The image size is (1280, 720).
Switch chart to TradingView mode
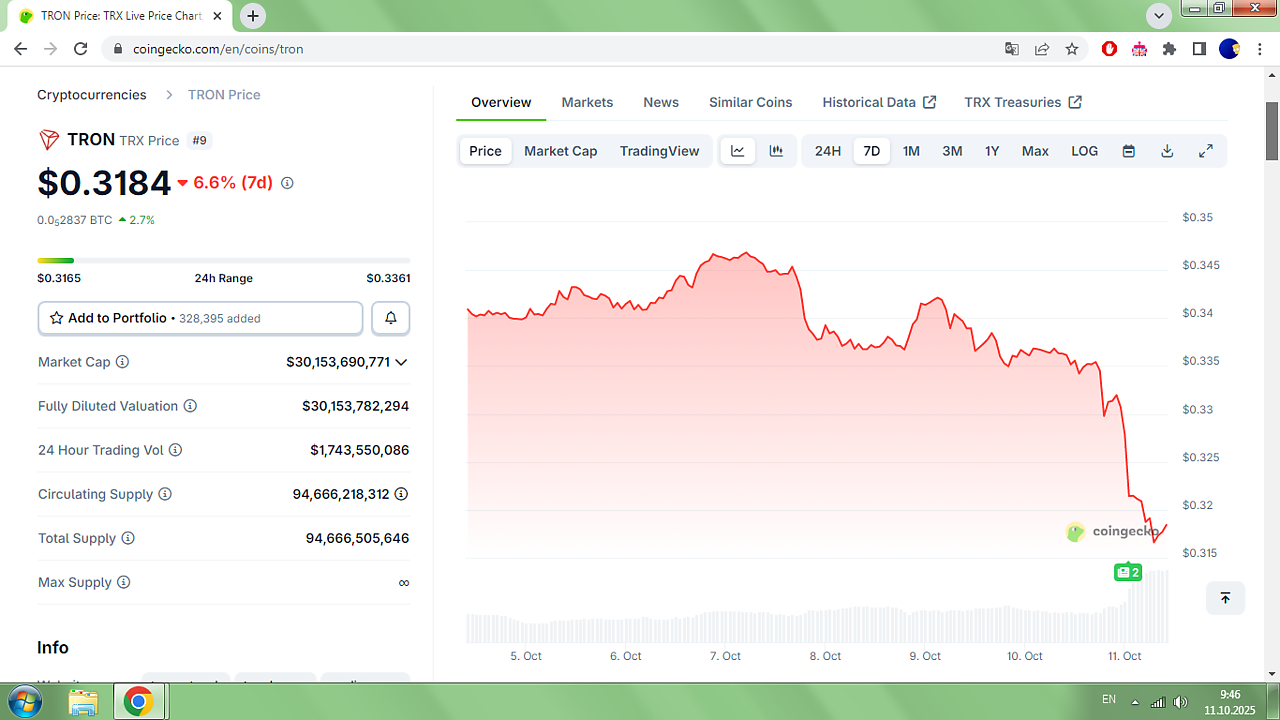(x=659, y=151)
